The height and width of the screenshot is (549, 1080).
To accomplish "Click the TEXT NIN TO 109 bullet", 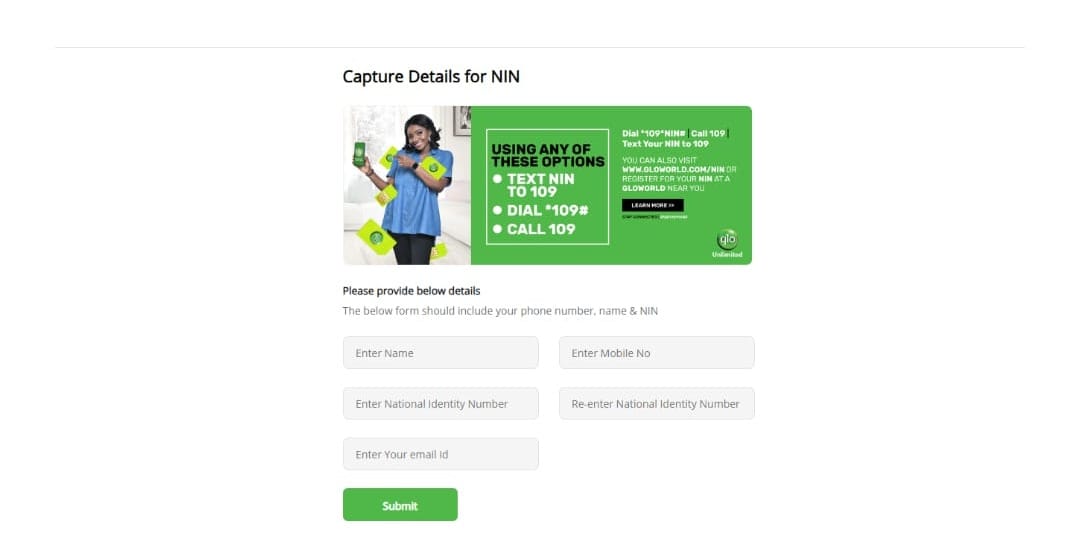I will (x=534, y=185).
